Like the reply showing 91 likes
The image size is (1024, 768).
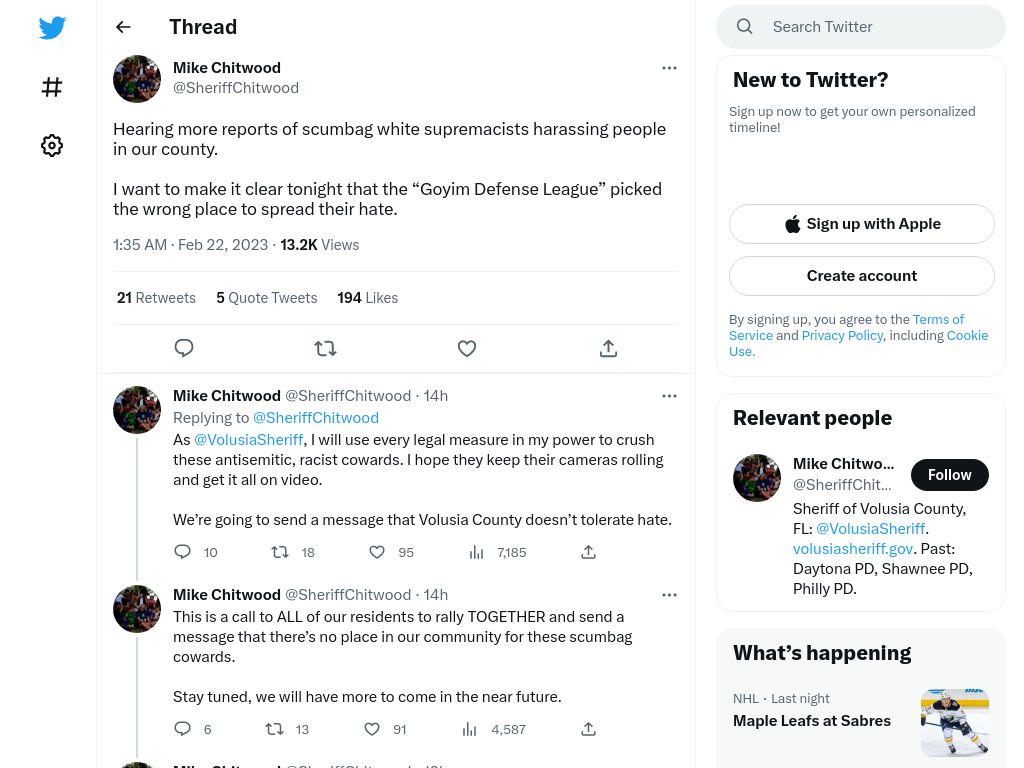(372, 729)
